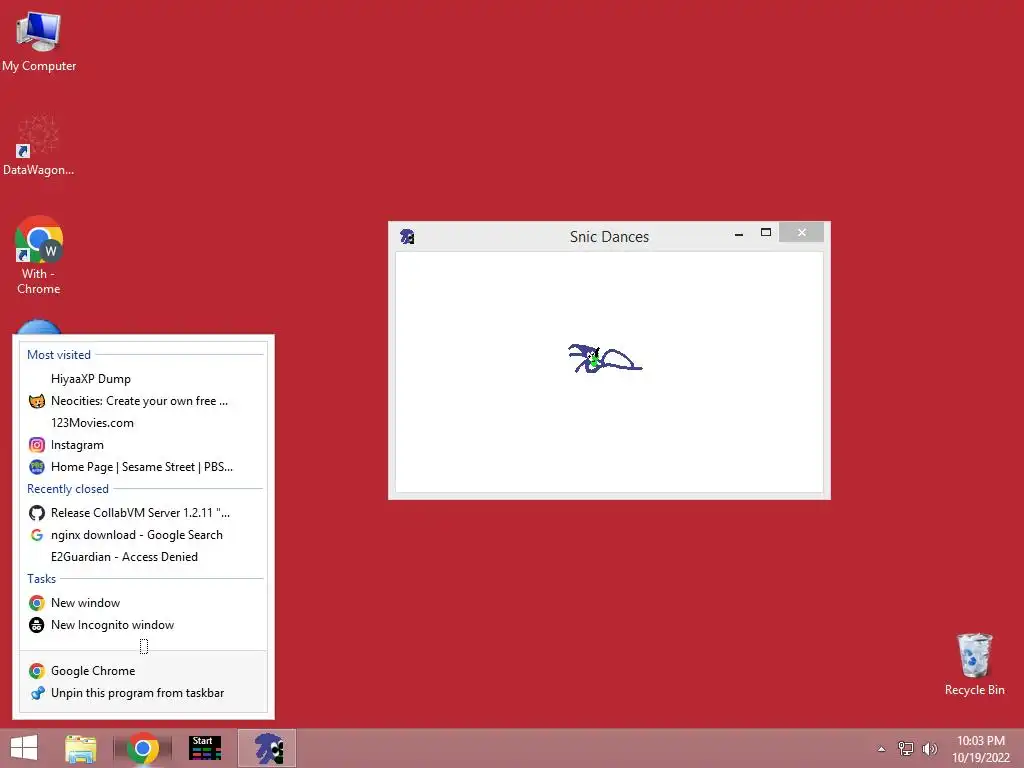The width and height of the screenshot is (1024, 768).
Task: Open HiyaaXP Dump from Most visited
Action: tap(144, 379)
